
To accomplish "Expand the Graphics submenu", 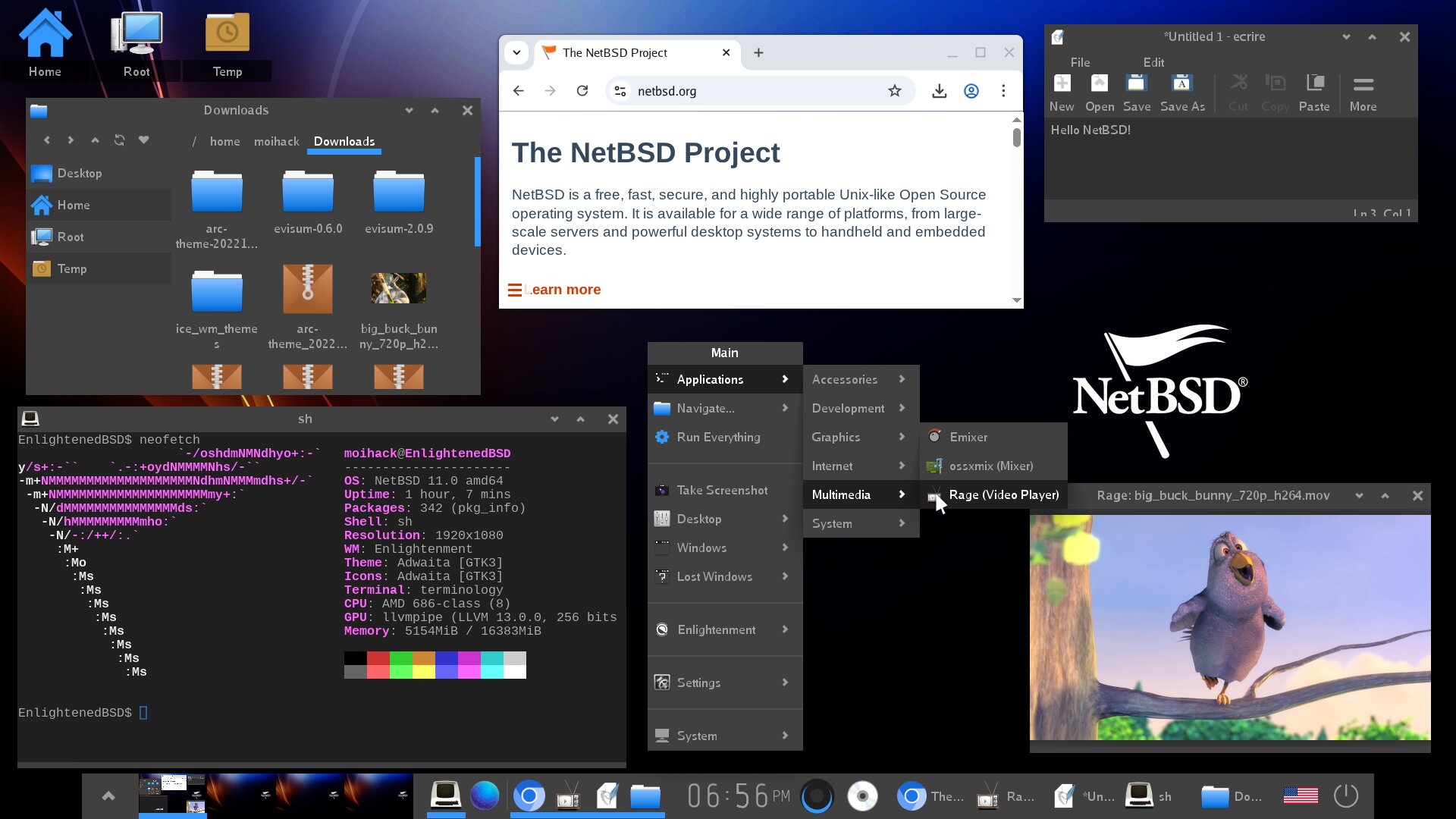I will (x=861, y=437).
